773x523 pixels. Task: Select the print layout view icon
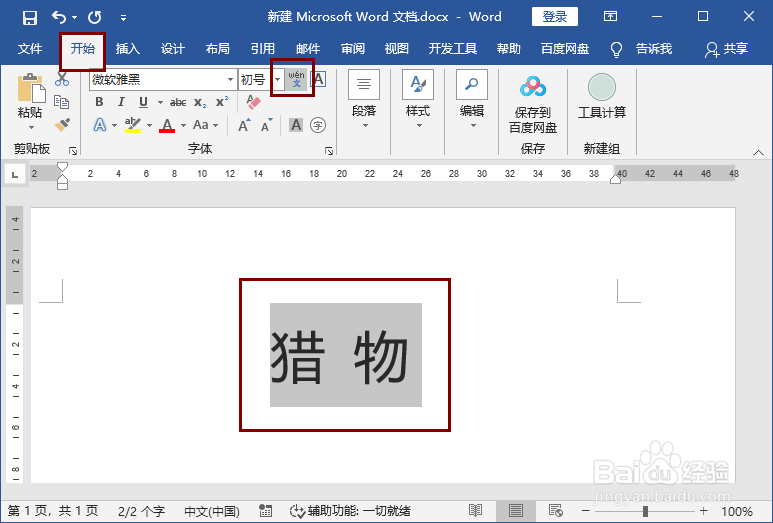[x=516, y=511]
